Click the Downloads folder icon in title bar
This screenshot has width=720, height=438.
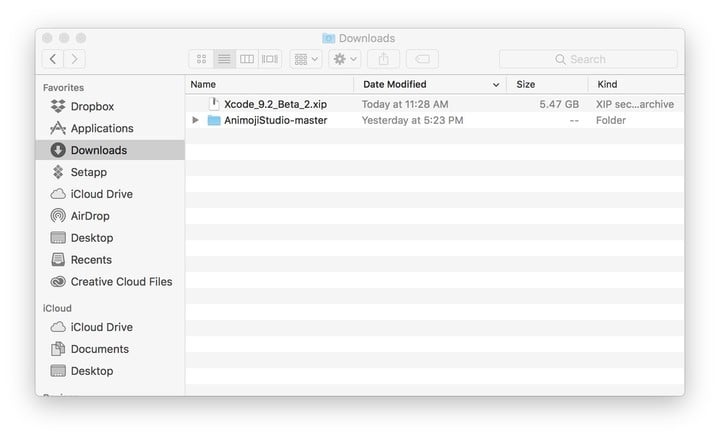tap(328, 38)
